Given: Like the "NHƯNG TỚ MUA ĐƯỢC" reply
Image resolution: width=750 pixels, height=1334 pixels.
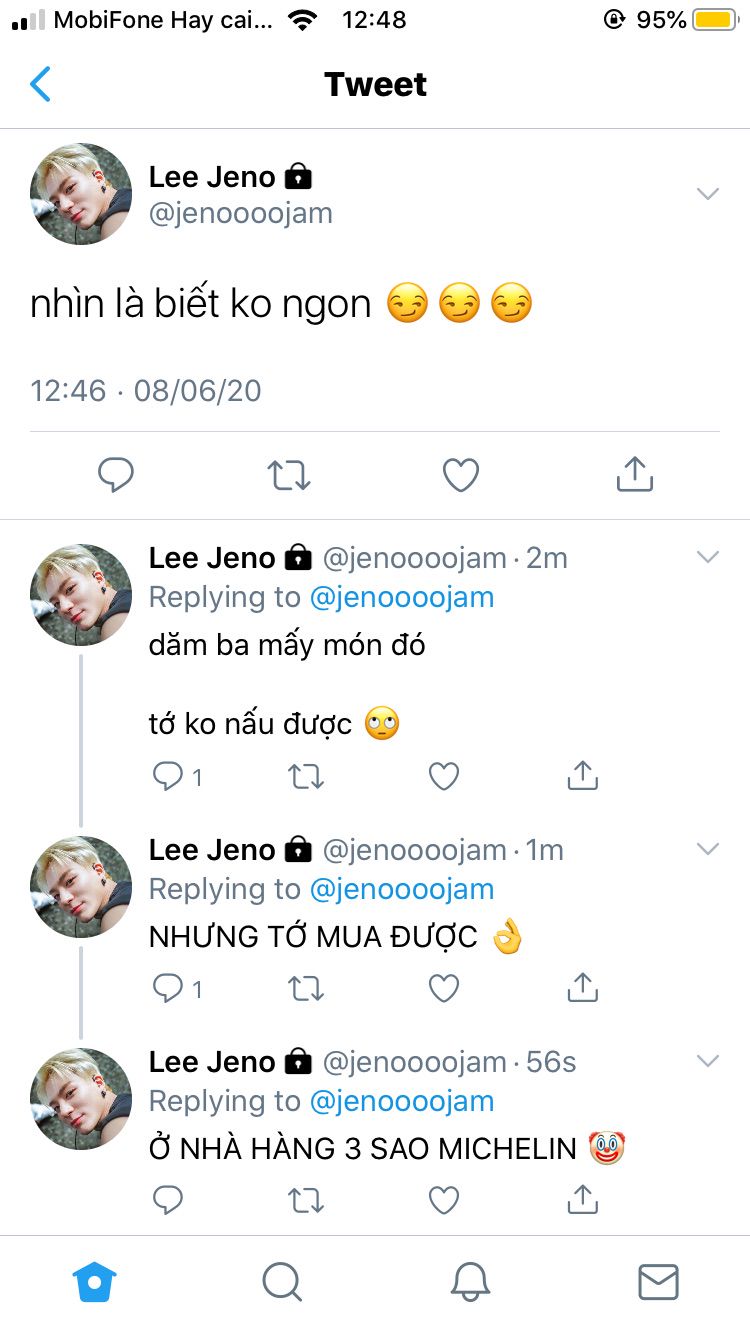Looking at the screenshot, I should [x=443, y=989].
